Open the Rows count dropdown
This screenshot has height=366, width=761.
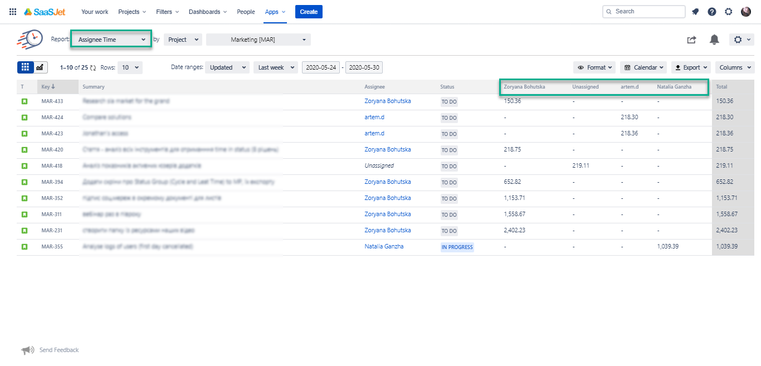130,67
